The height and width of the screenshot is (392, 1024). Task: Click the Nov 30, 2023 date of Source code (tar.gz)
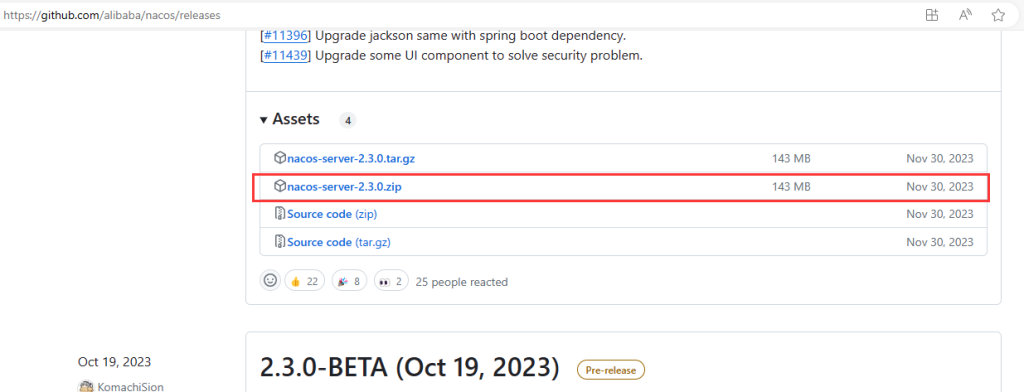tap(940, 242)
